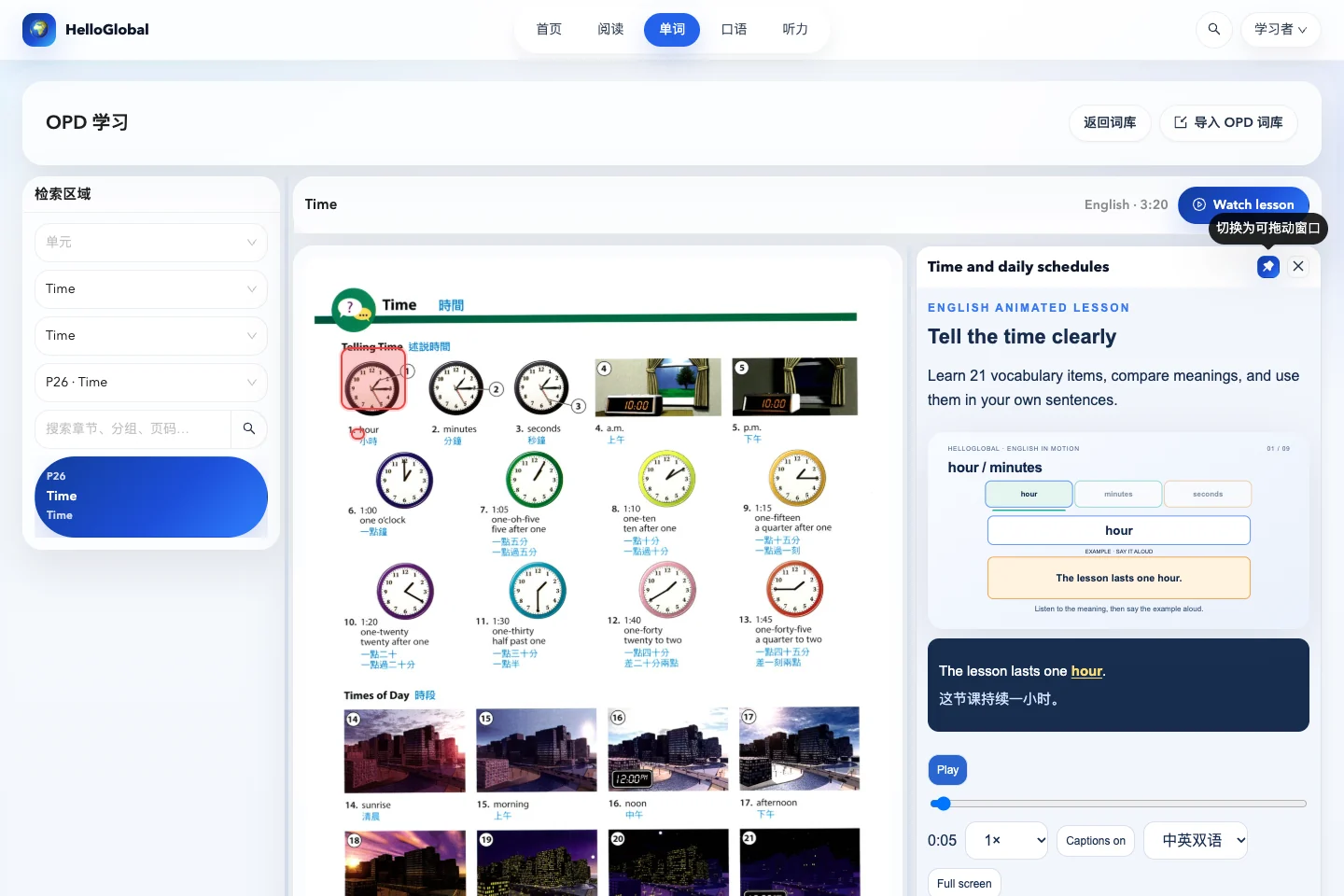
Task: Click the Time chat-bubble icon on the page header
Action: [353, 309]
